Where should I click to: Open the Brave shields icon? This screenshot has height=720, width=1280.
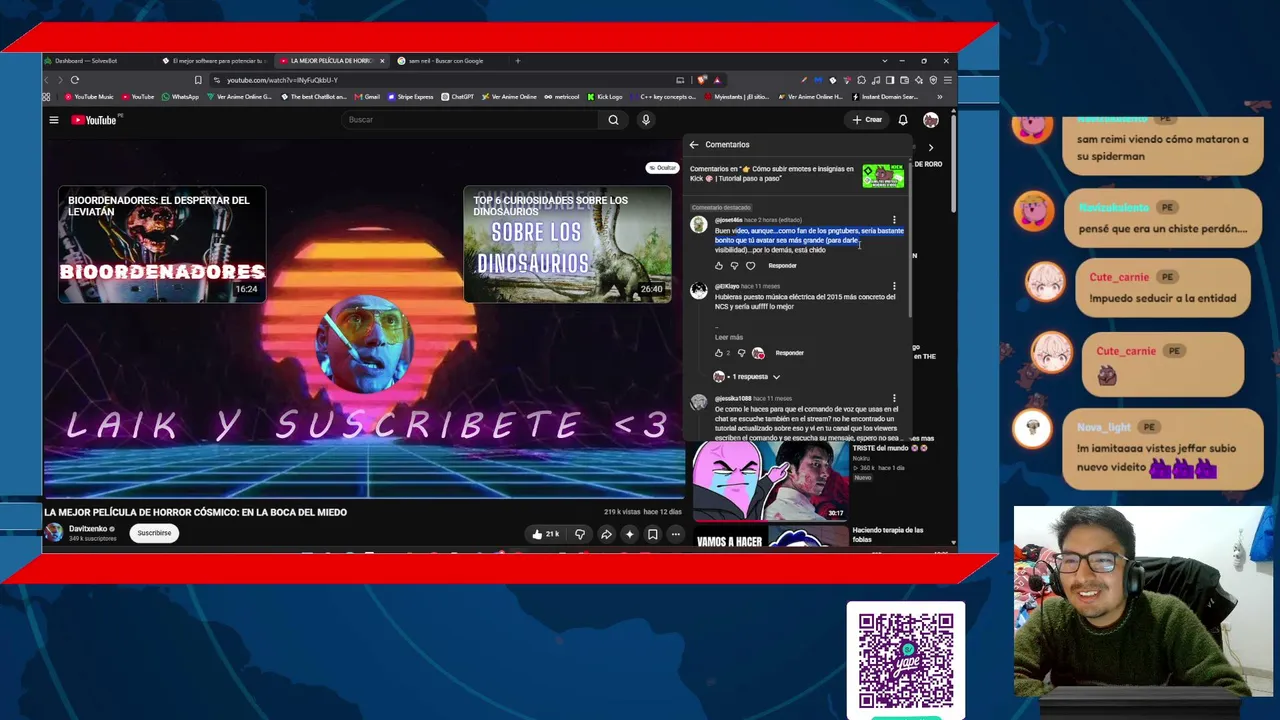click(703, 80)
